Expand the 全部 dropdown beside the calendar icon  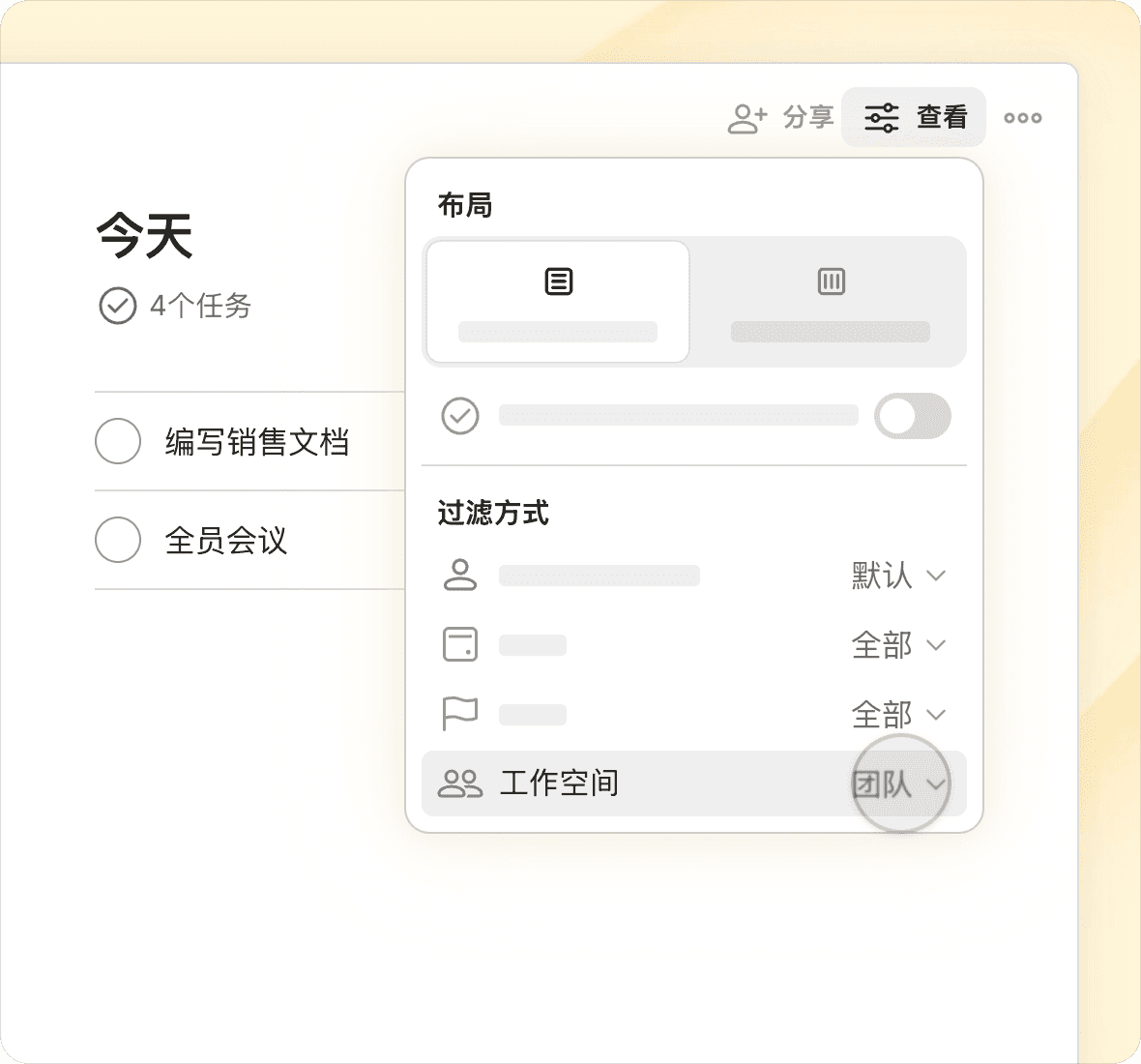pos(897,645)
